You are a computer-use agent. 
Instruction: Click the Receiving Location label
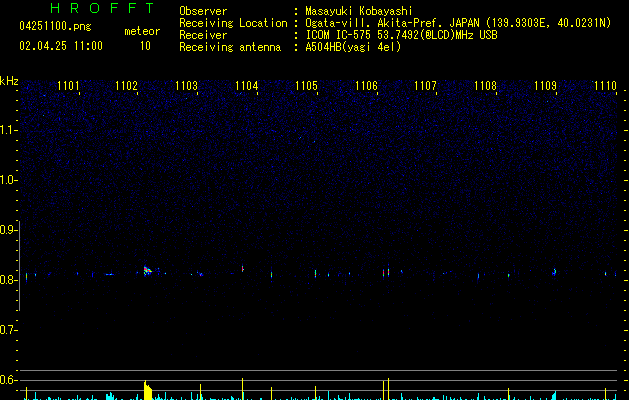pyautogui.click(x=233, y=23)
